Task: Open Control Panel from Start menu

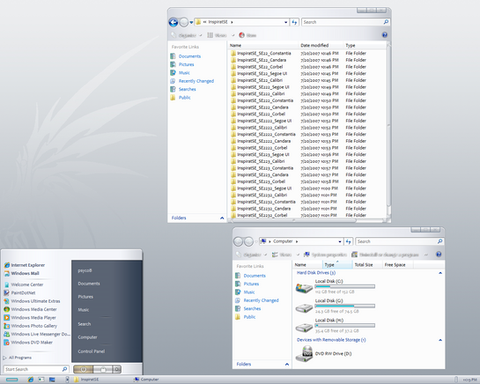Action: [x=91, y=351]
